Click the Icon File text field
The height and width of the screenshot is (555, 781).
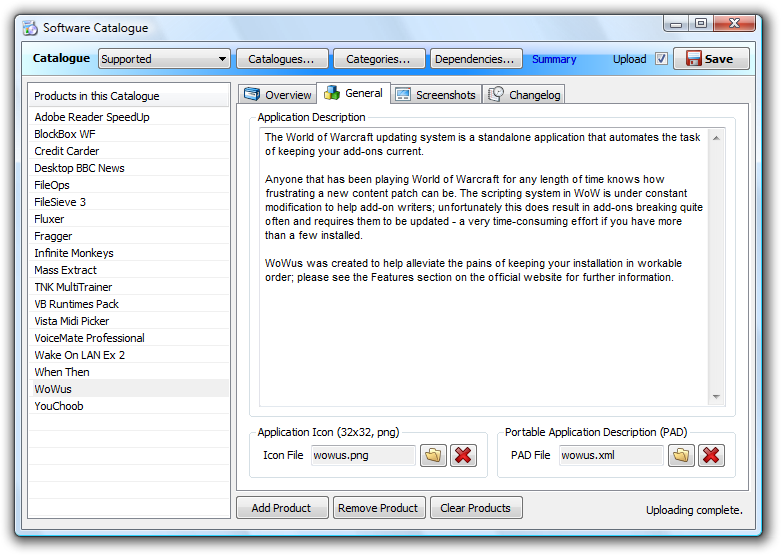coord(363,456)
